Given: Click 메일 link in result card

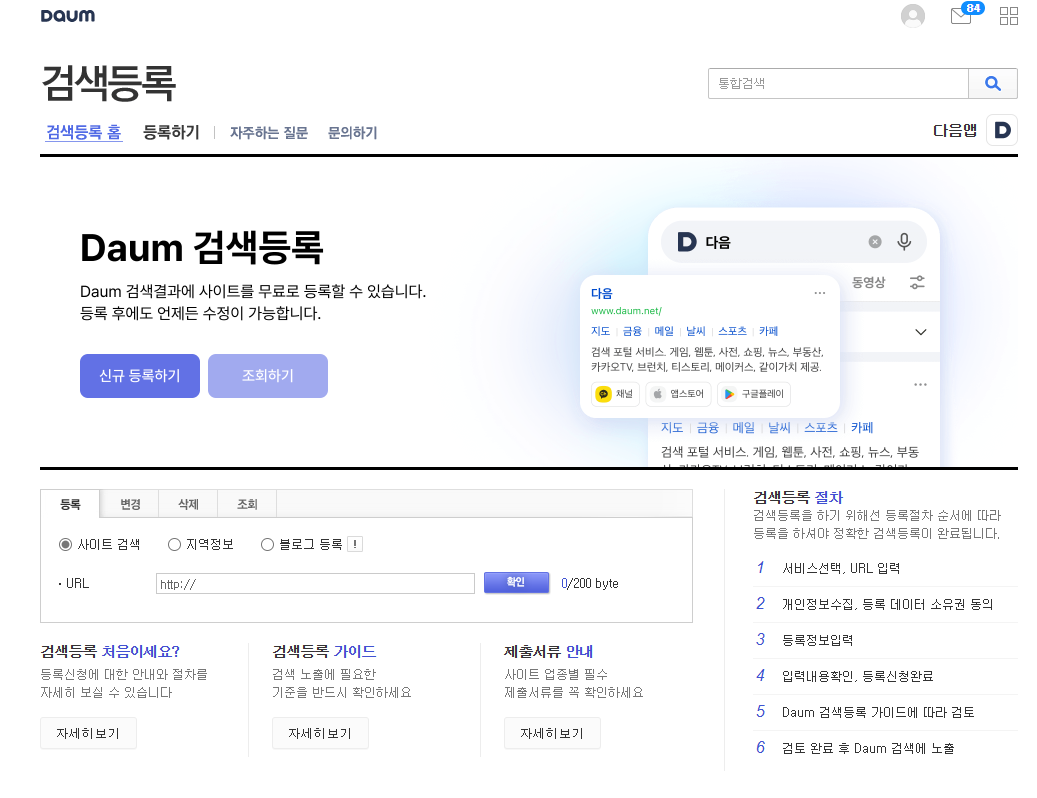Looking at the screenshot, I should 664,331.
